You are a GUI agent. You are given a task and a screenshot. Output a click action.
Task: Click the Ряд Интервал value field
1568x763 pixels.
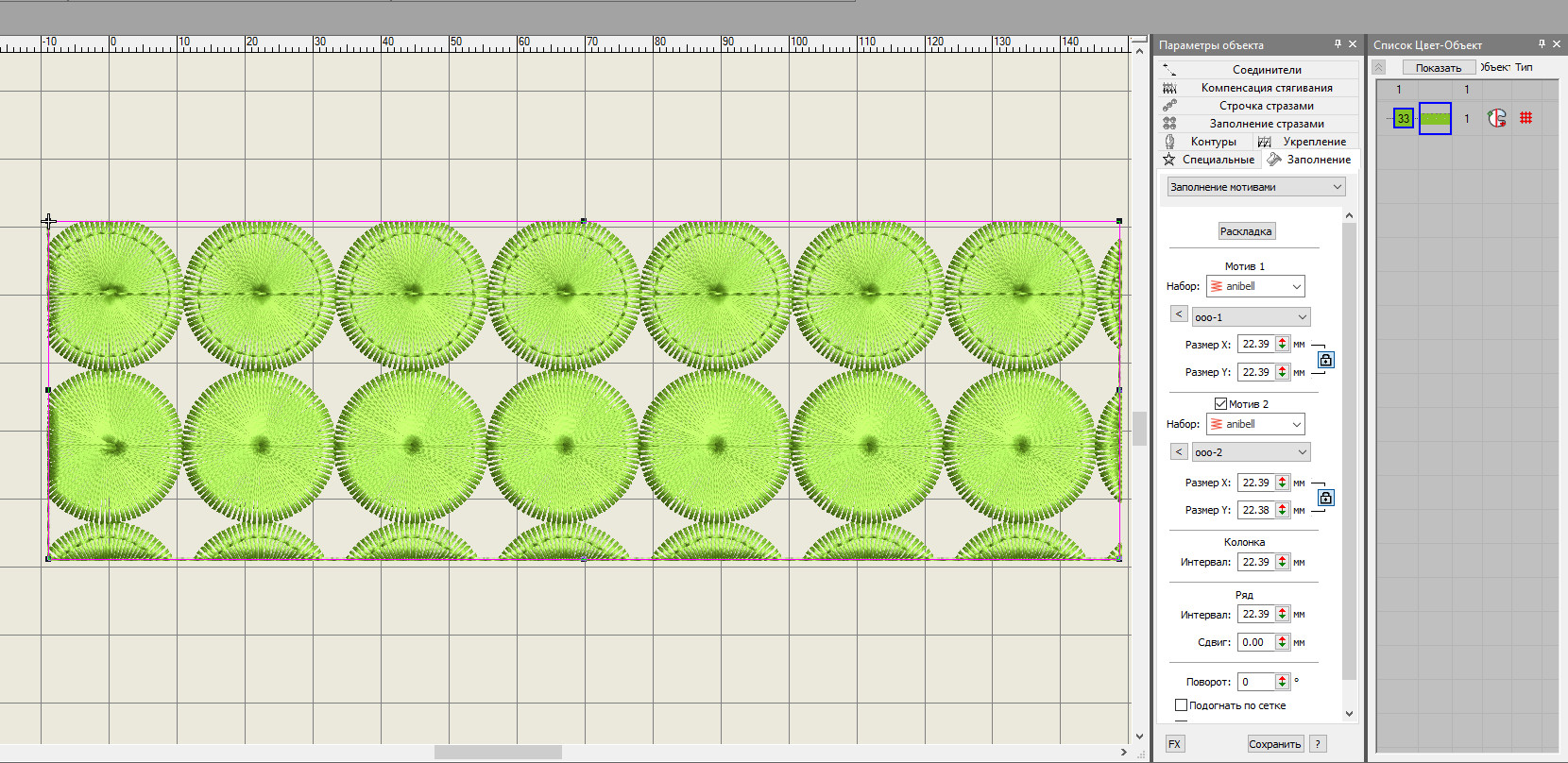pyautogui.click(x=1256, y=614)
